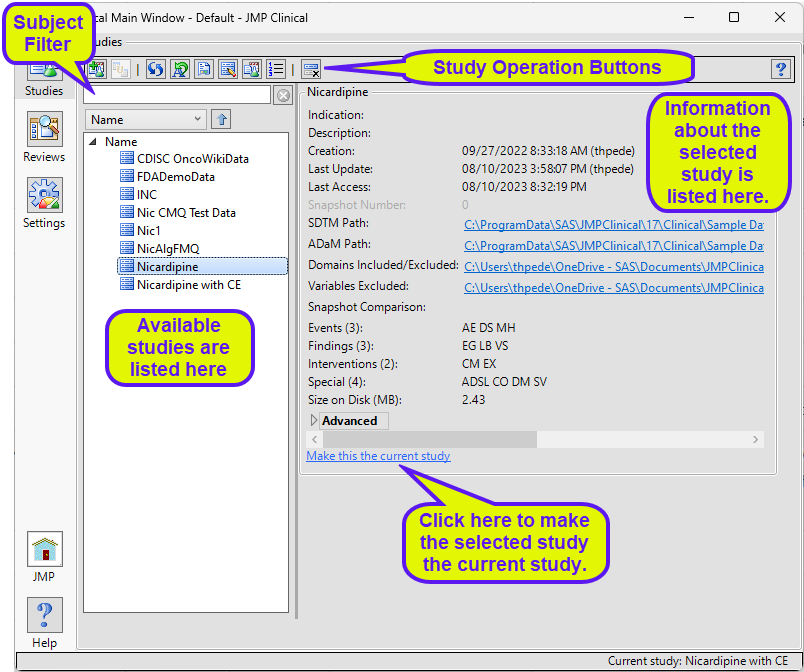Open the Settings gear in sidebar
This screenshot has width=804, height=672.
[44, 203]
